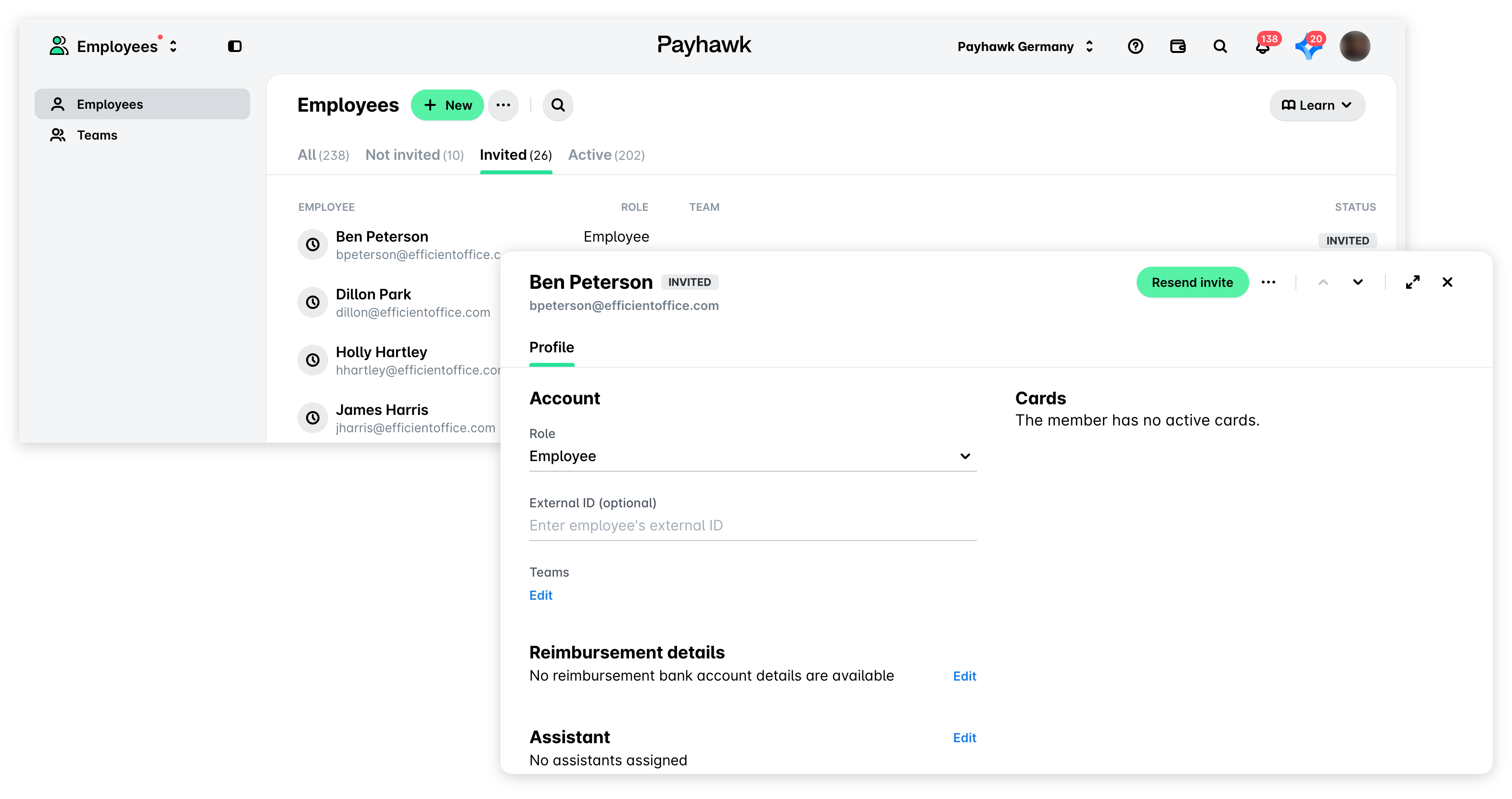Open the help question mark icon
The height and width of the screenshot is (799, 1512).
tap(1135, 46)
